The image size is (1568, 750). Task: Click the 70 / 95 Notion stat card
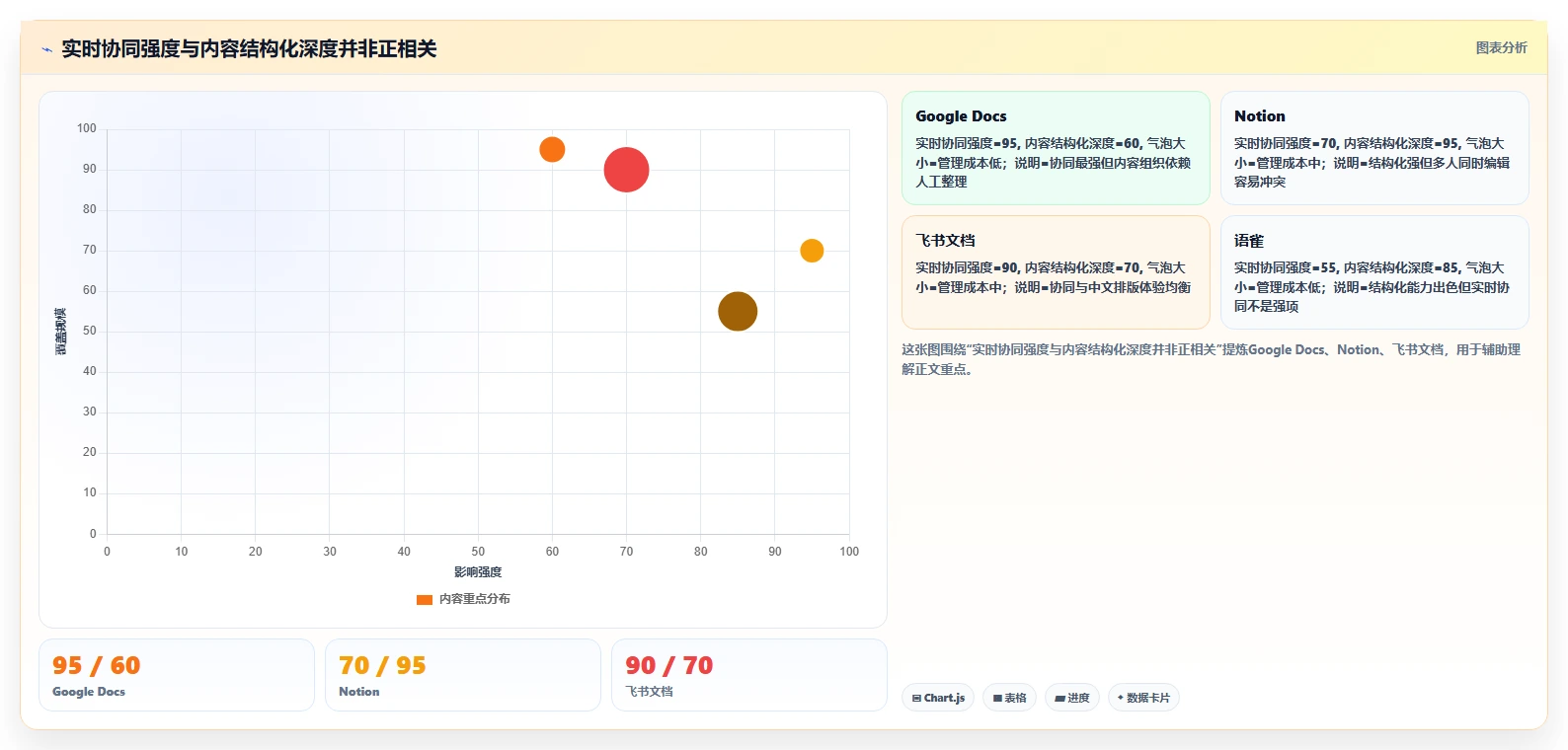(x=463, y=675)
